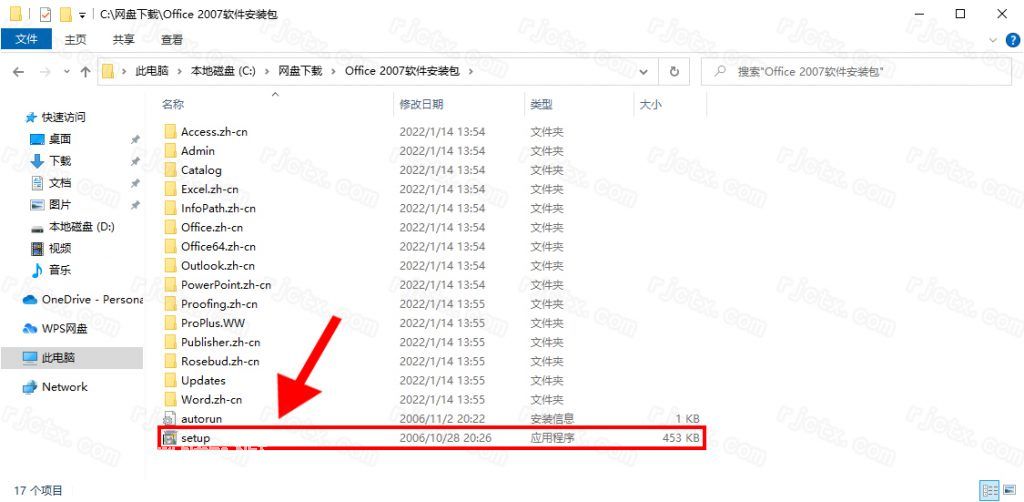The height and width of the screenshot is (502, 1024).
Task: Select 图片 in navigation pane
Action: [x=59, y=204]
